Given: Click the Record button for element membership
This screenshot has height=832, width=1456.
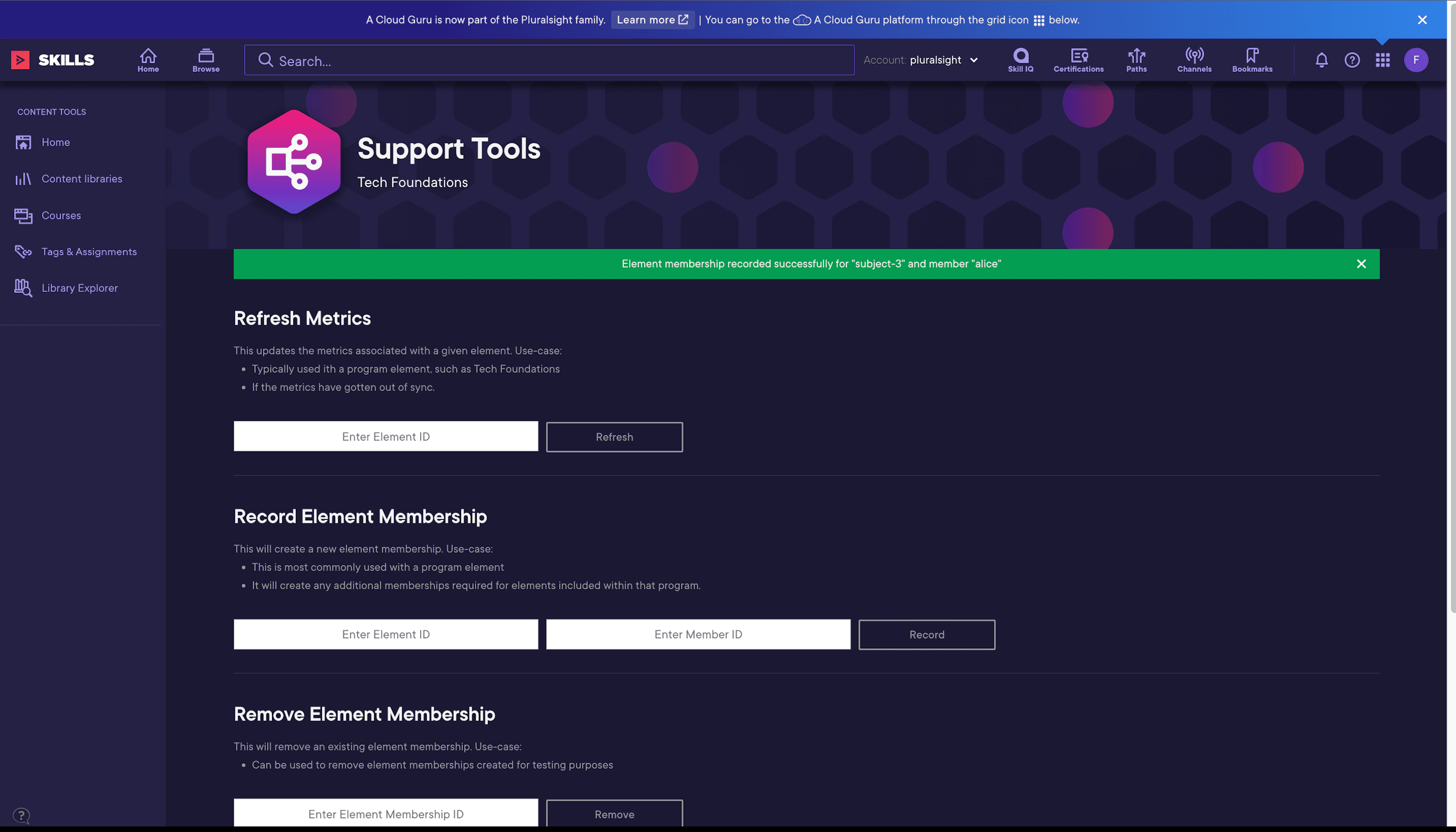Looking at the screenshot, I should tap(926, 634).
